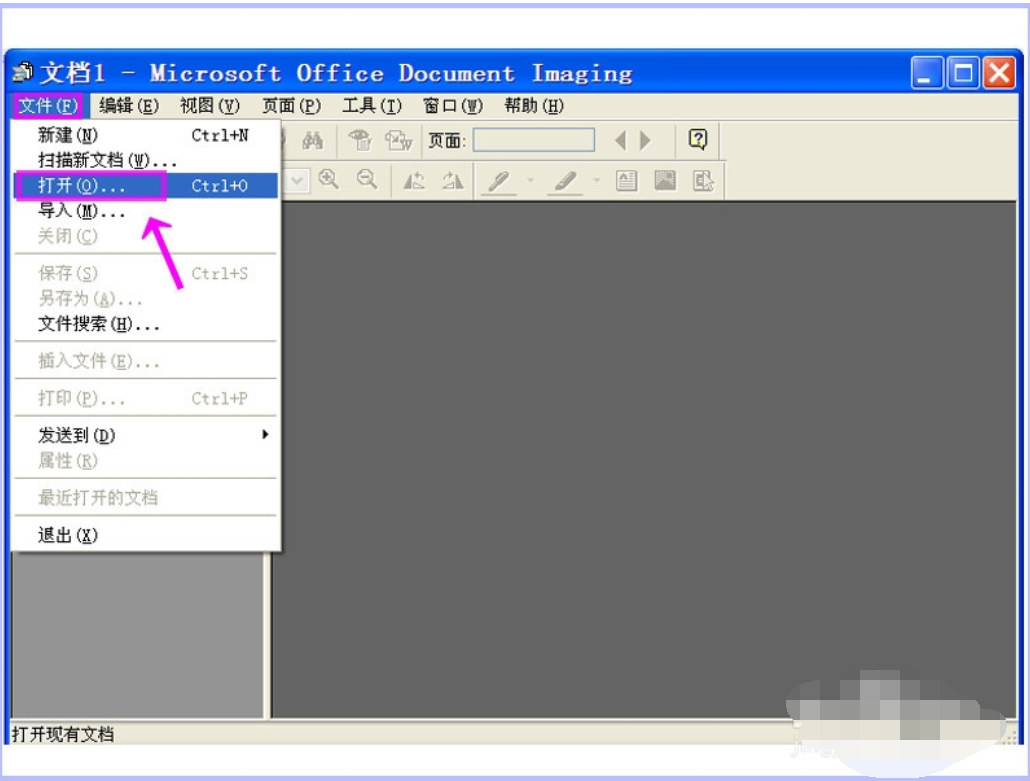
Task: Click the Send Text to Word icon
Action: [x=399, y=141]
